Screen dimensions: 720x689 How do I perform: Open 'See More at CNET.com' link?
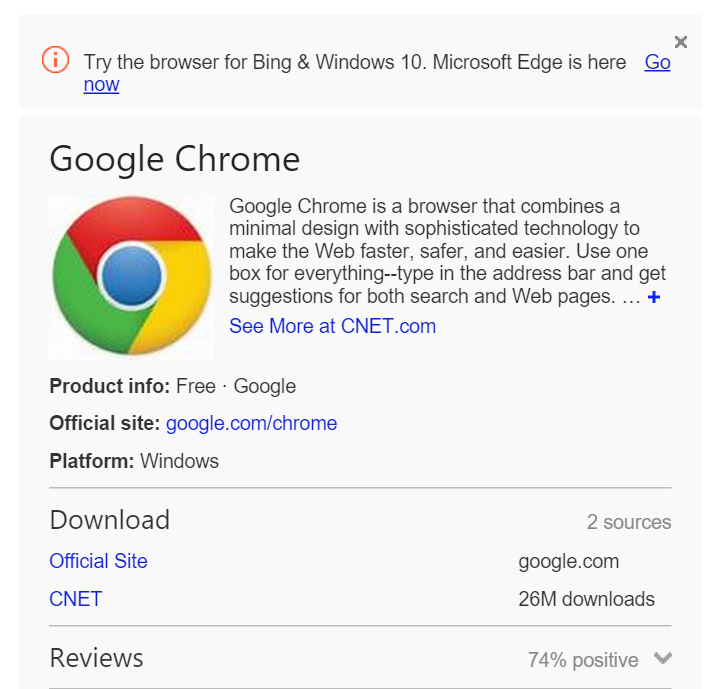point(332,326)
